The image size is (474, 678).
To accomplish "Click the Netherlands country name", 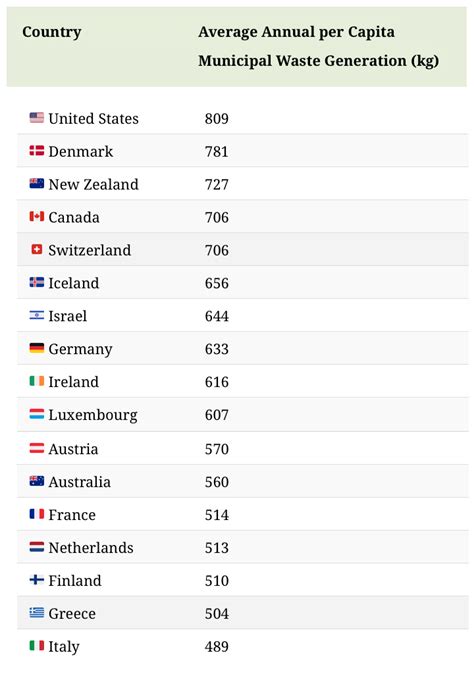I will coord(91,547).
